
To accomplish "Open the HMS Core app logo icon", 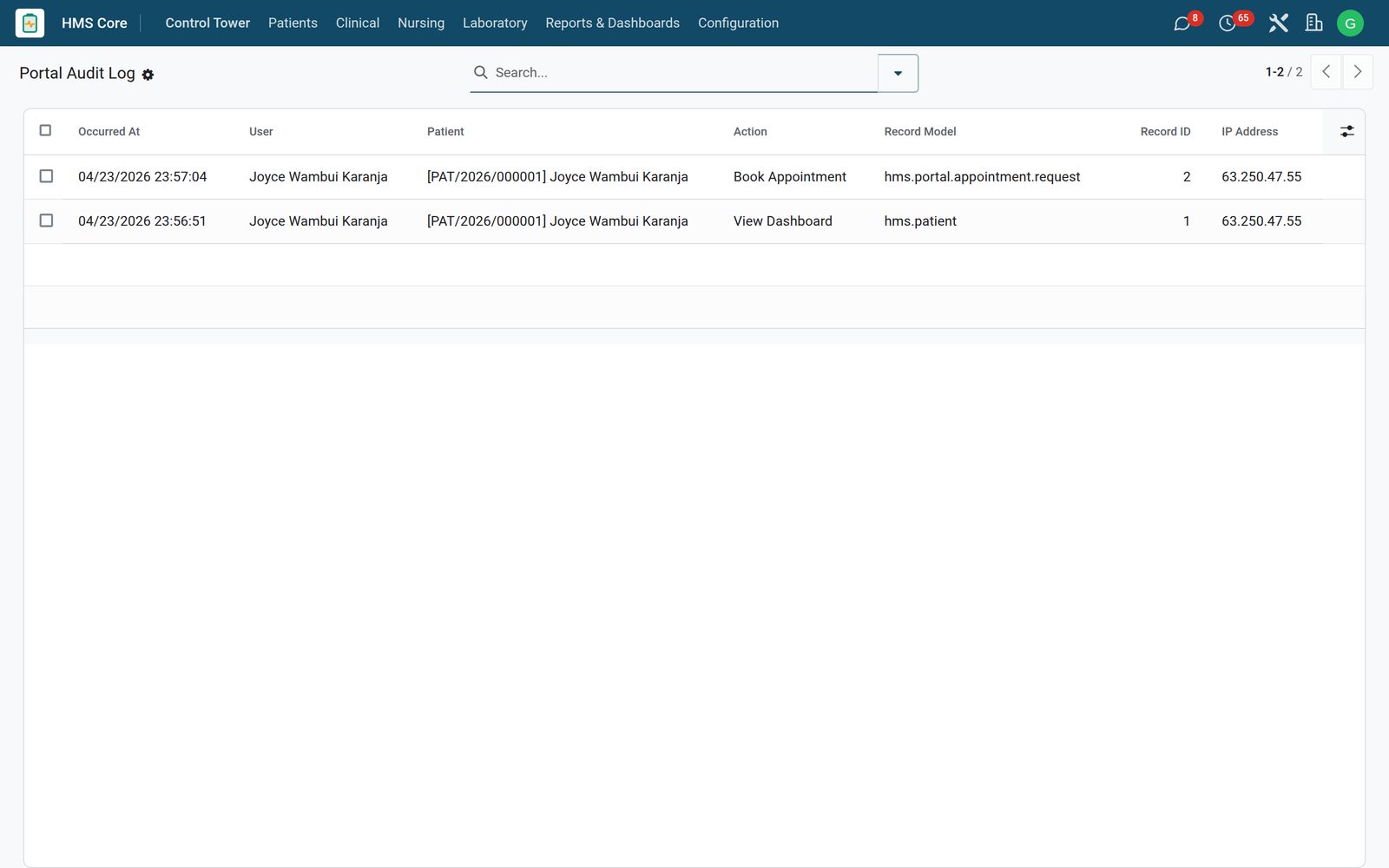I will [x=30, y=23].
